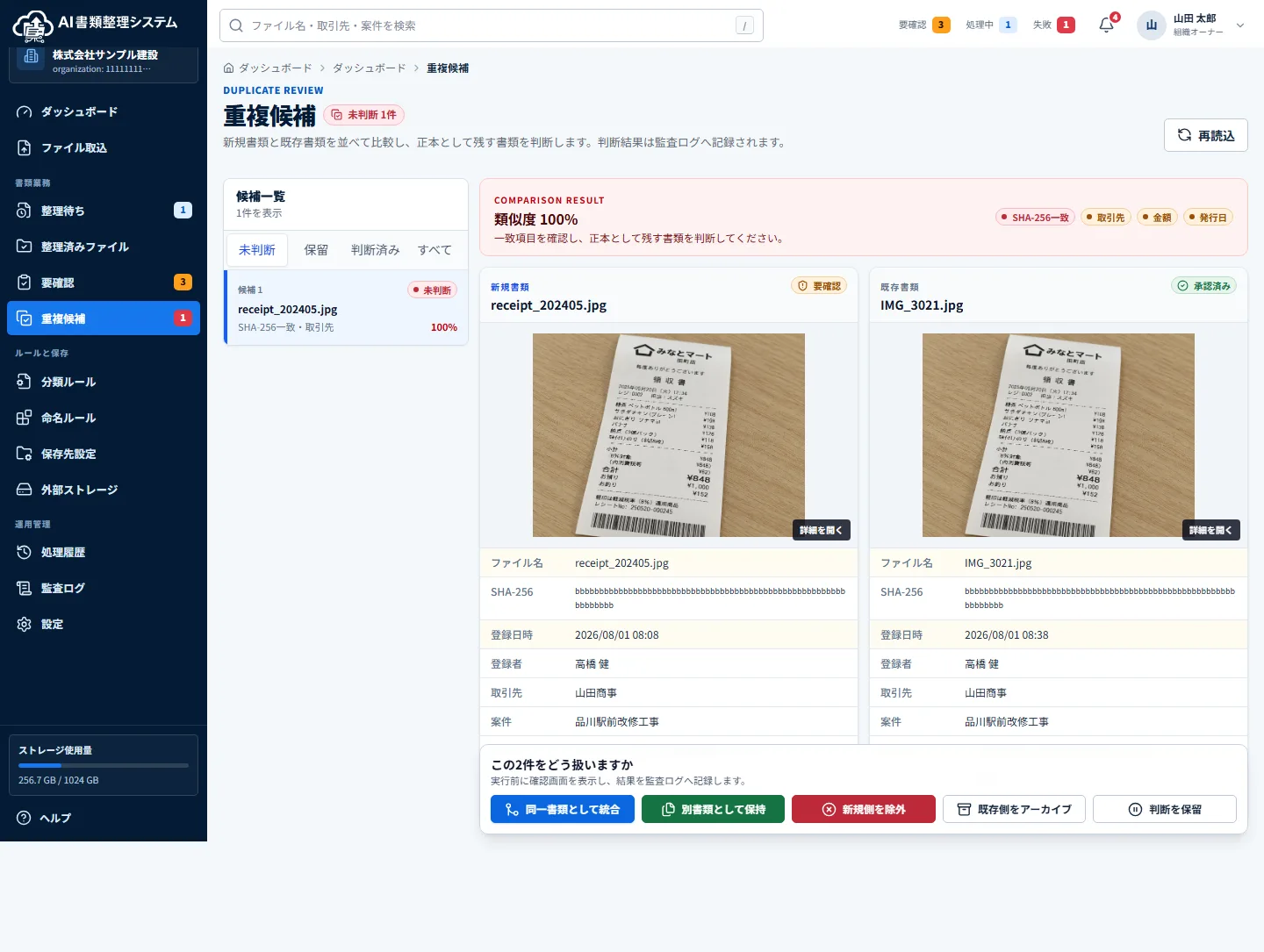1264x952 pixels.
Task: Click the red 新規側を除外 button
Action: pos(864,809)
